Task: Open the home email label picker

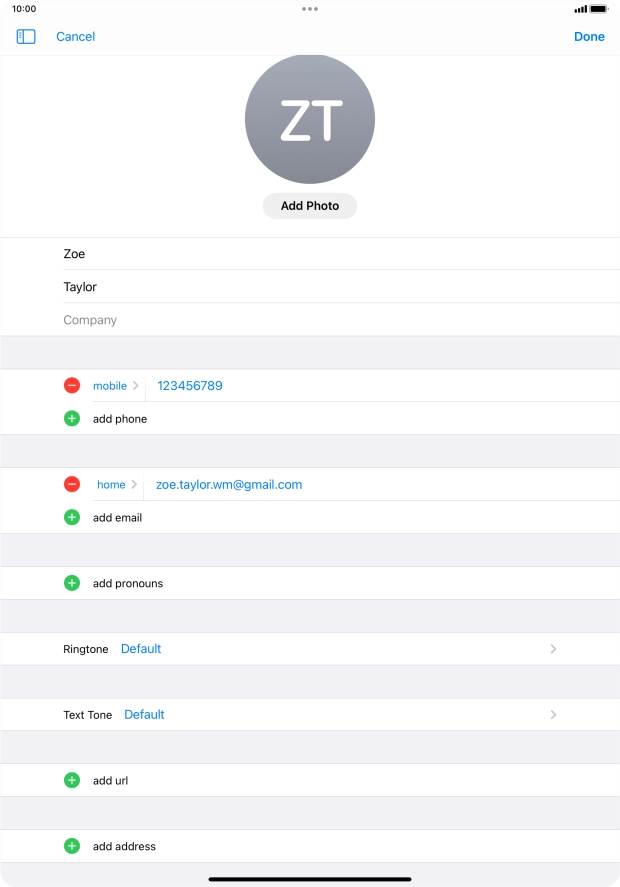Action: pos(116,485)
